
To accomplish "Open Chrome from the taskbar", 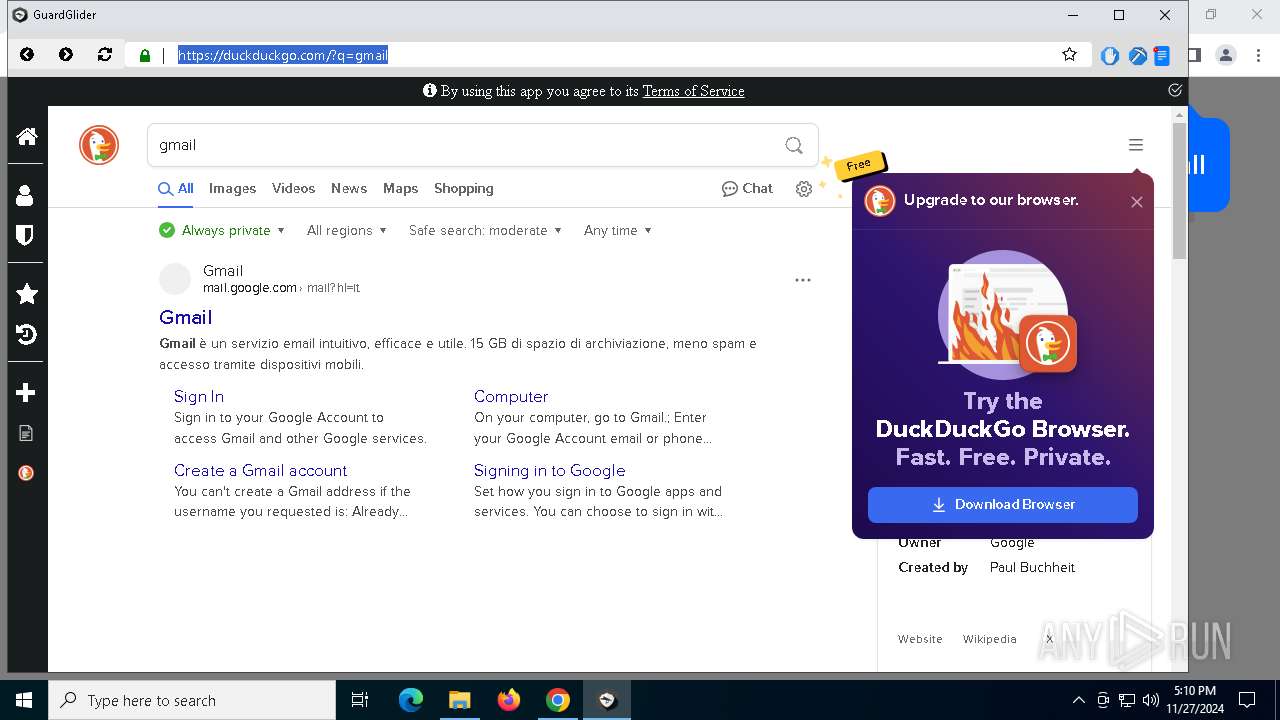I will click(x=558, y=700).
